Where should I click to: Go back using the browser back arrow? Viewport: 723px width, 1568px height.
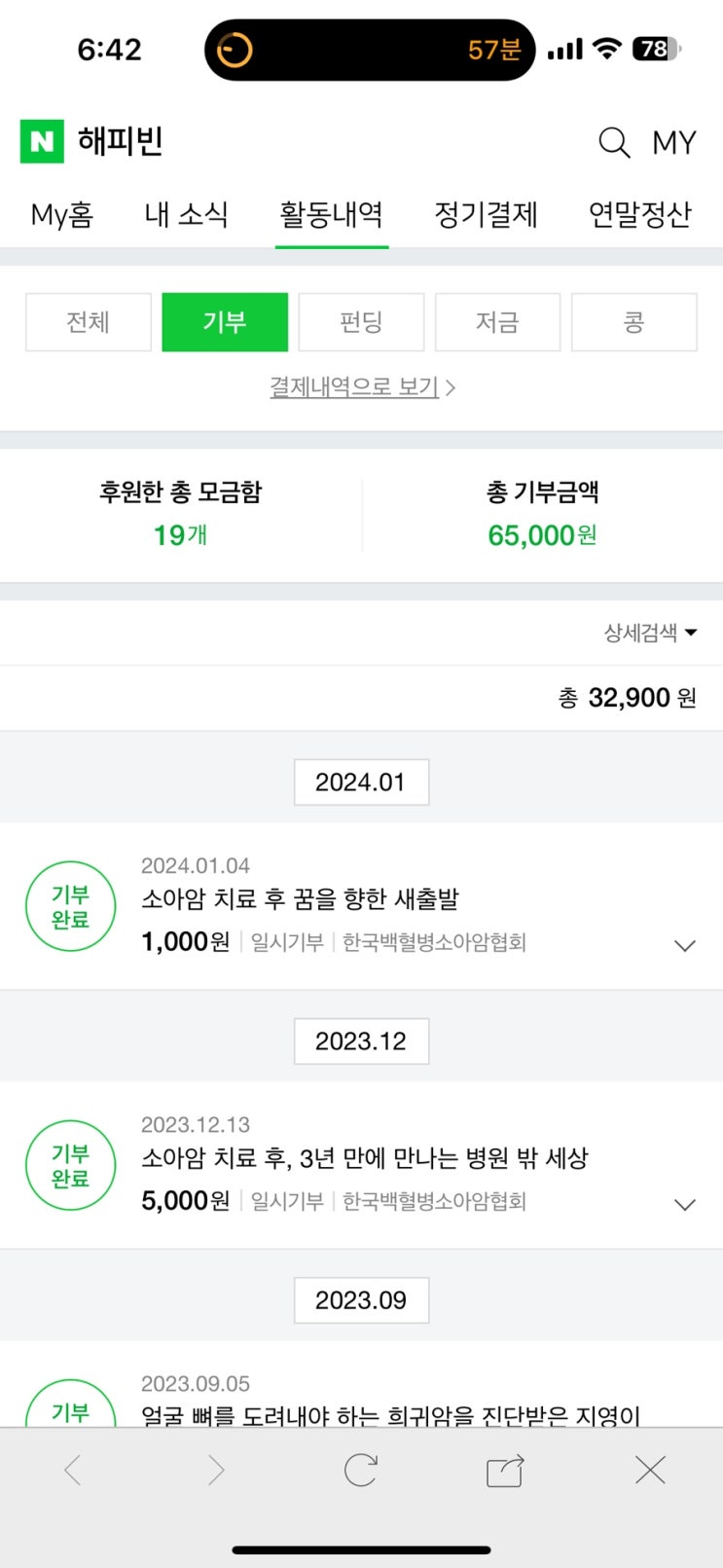73,1470
